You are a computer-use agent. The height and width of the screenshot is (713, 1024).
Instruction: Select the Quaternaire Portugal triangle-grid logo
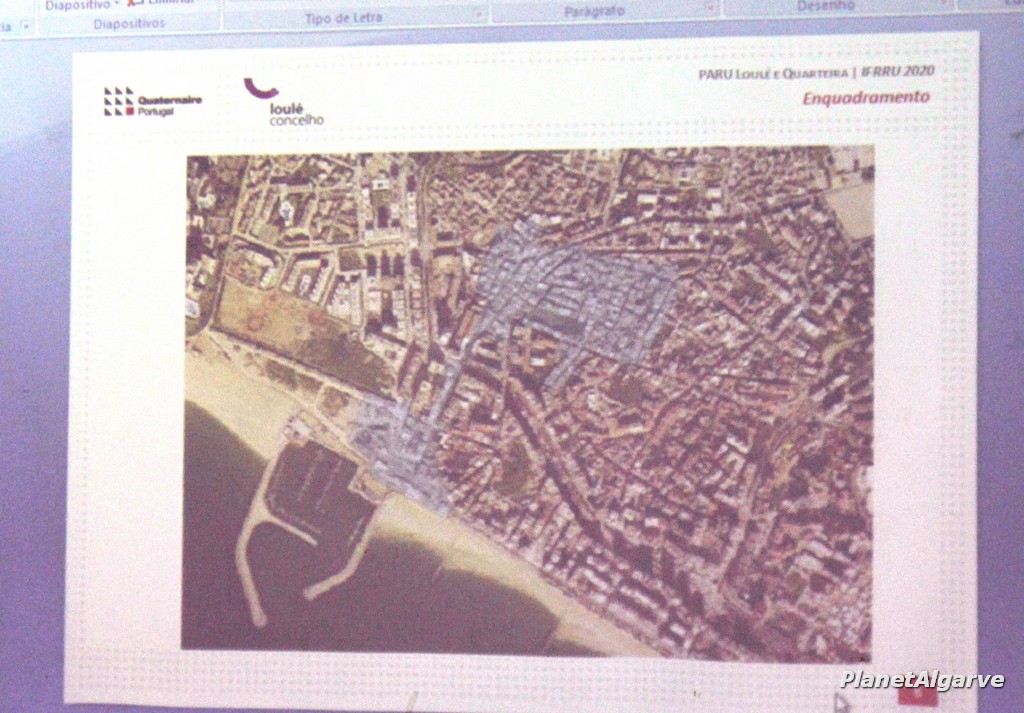(x=118, y=101)
